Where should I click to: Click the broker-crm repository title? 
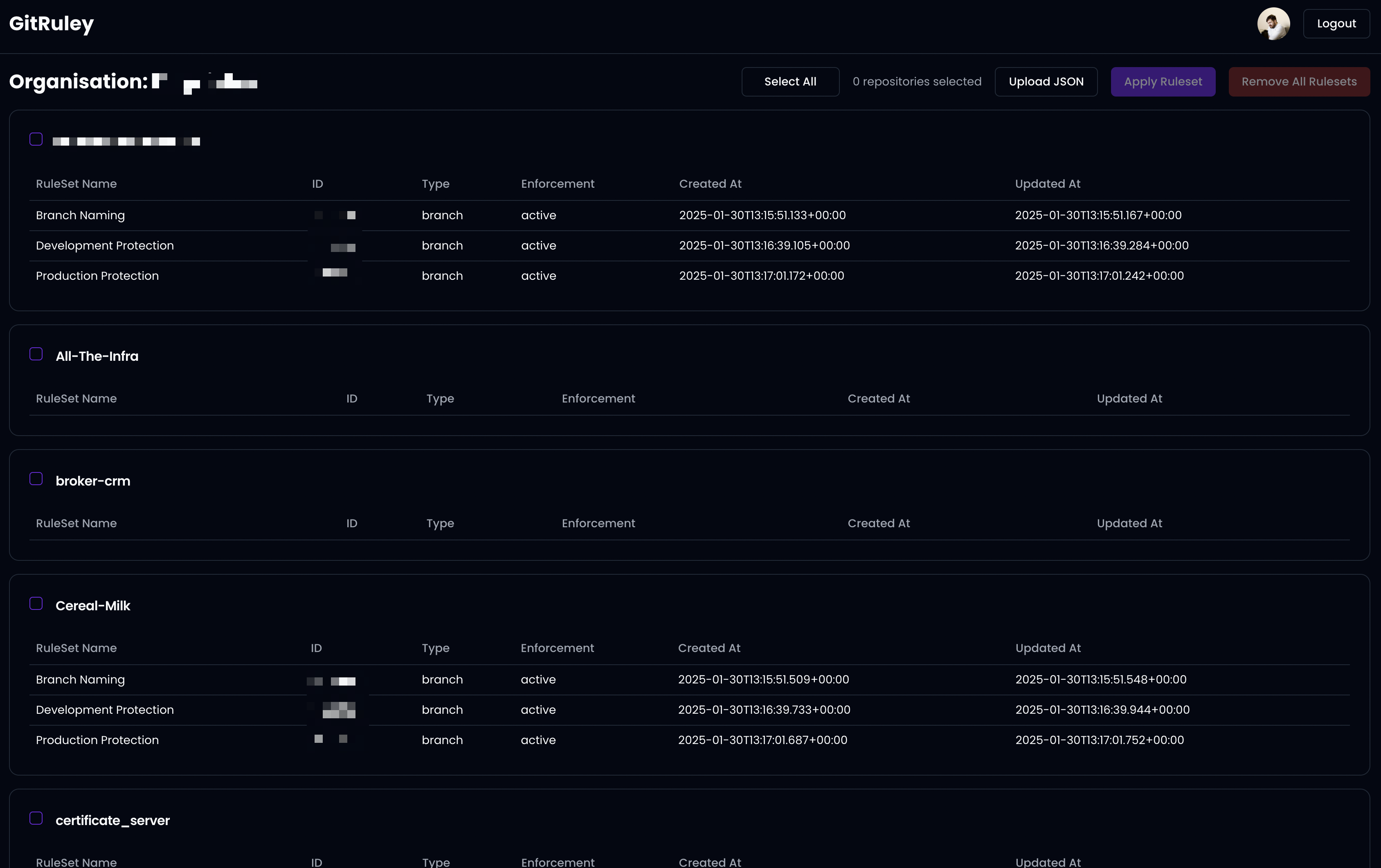[x=93, y=481]
